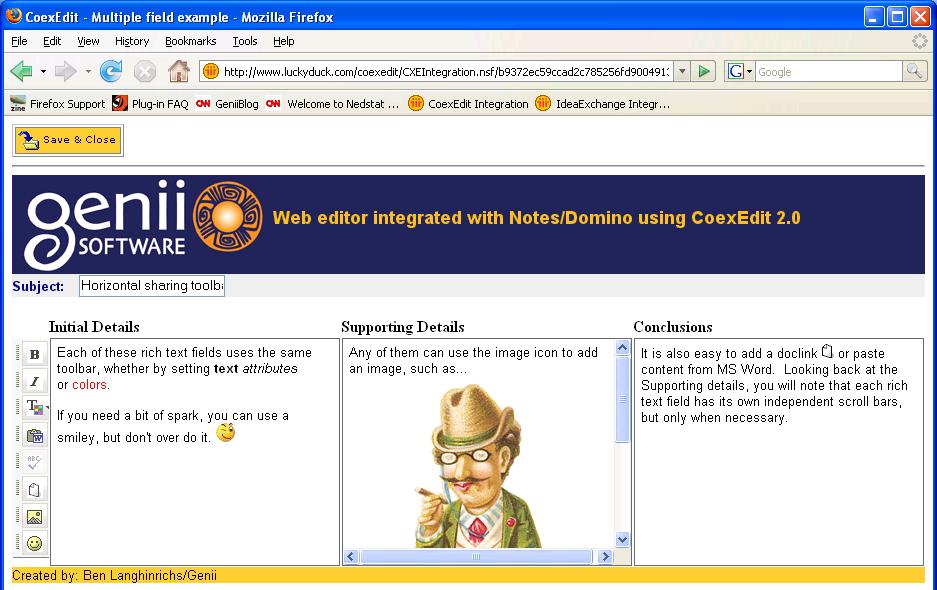Go to the Firefox Home page
This screenshot has height=590, width=937.
click(179, 71)
